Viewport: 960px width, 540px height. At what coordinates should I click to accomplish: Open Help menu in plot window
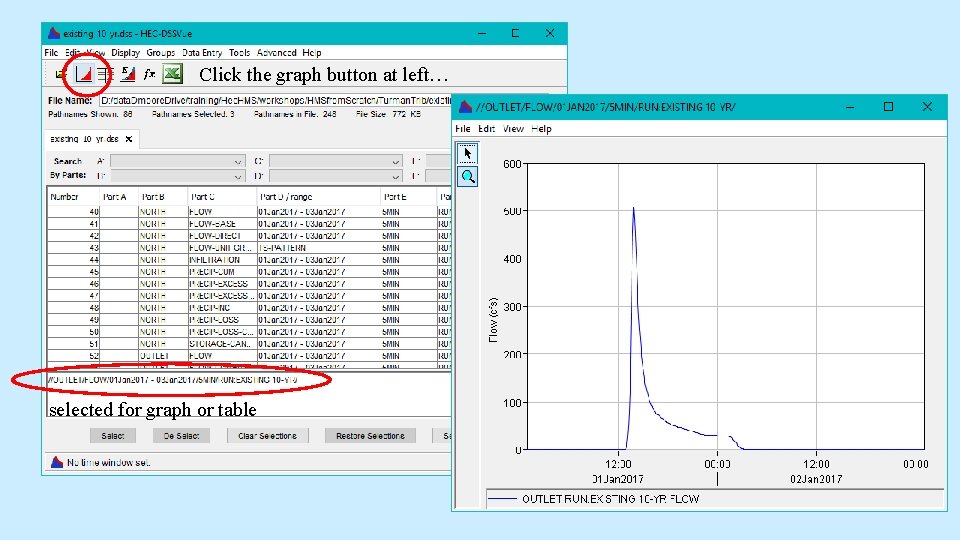(x=541, y=129)
